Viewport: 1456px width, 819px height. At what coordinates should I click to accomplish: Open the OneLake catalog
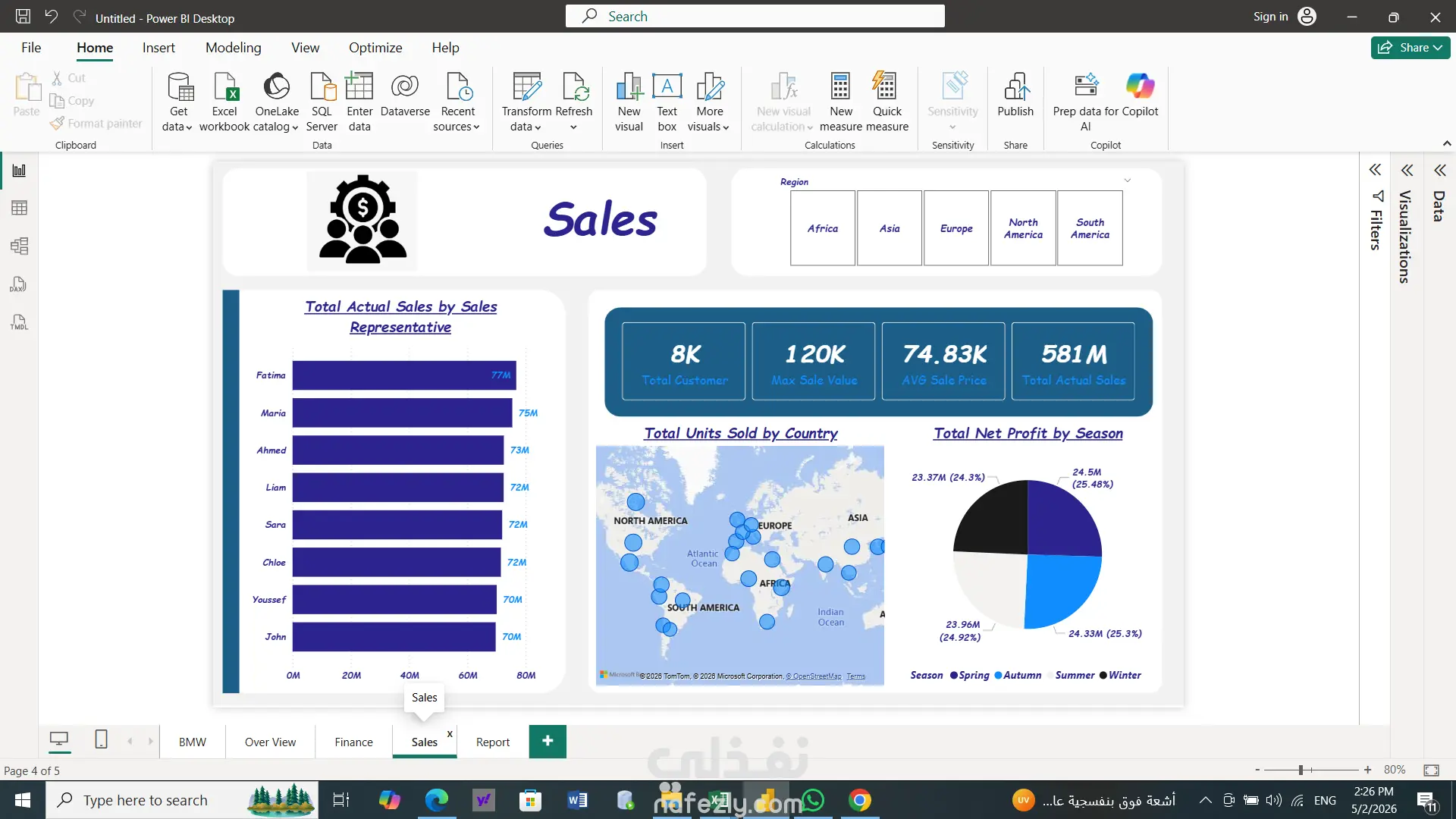tap(276, 102)
